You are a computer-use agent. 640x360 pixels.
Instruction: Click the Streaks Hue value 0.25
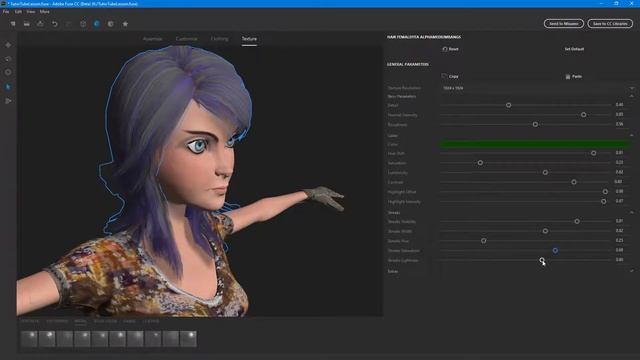(x=619, y=240)
